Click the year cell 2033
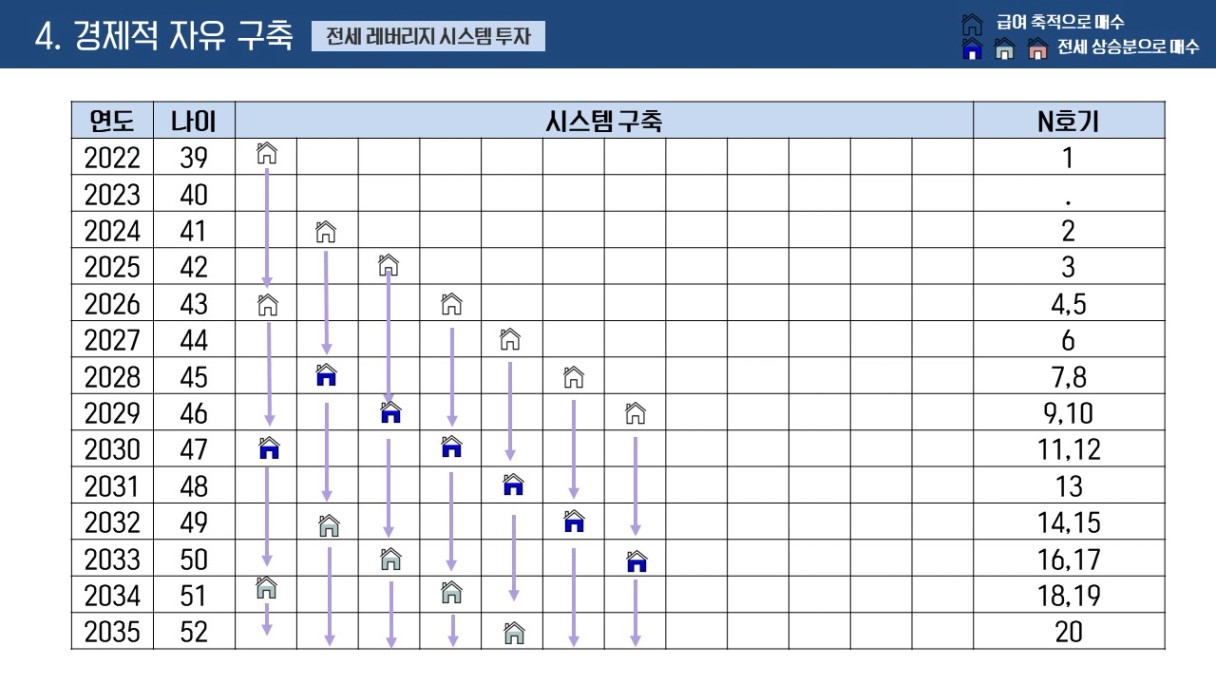 (x=112, y=559)
